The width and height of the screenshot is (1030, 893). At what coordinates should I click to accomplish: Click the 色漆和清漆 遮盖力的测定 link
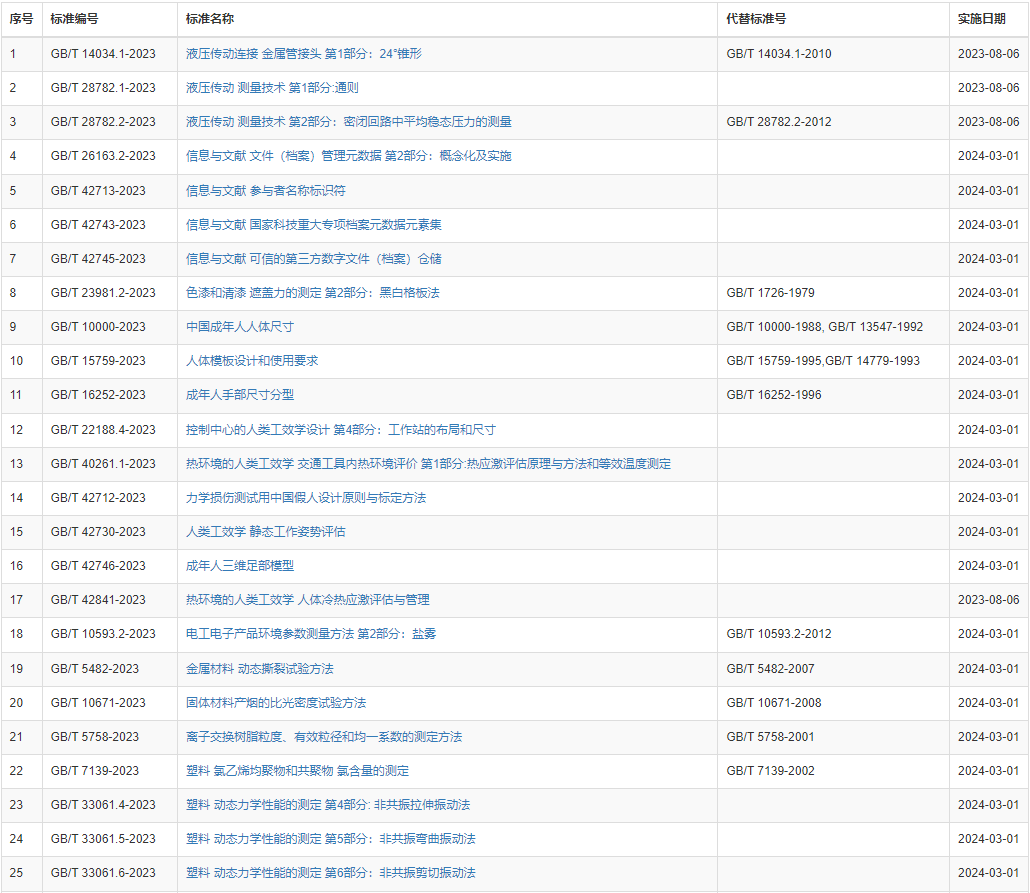(x=313, y=293)
